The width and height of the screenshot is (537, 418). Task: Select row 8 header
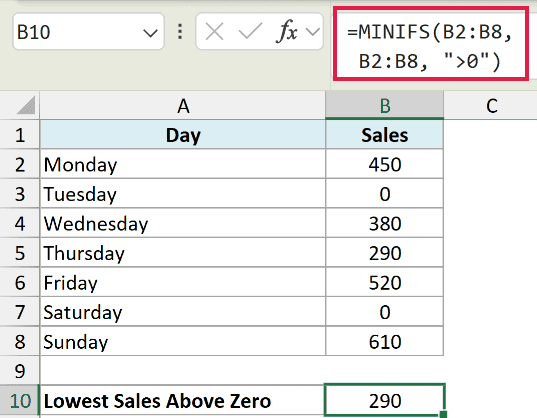(x=20, y=341)
